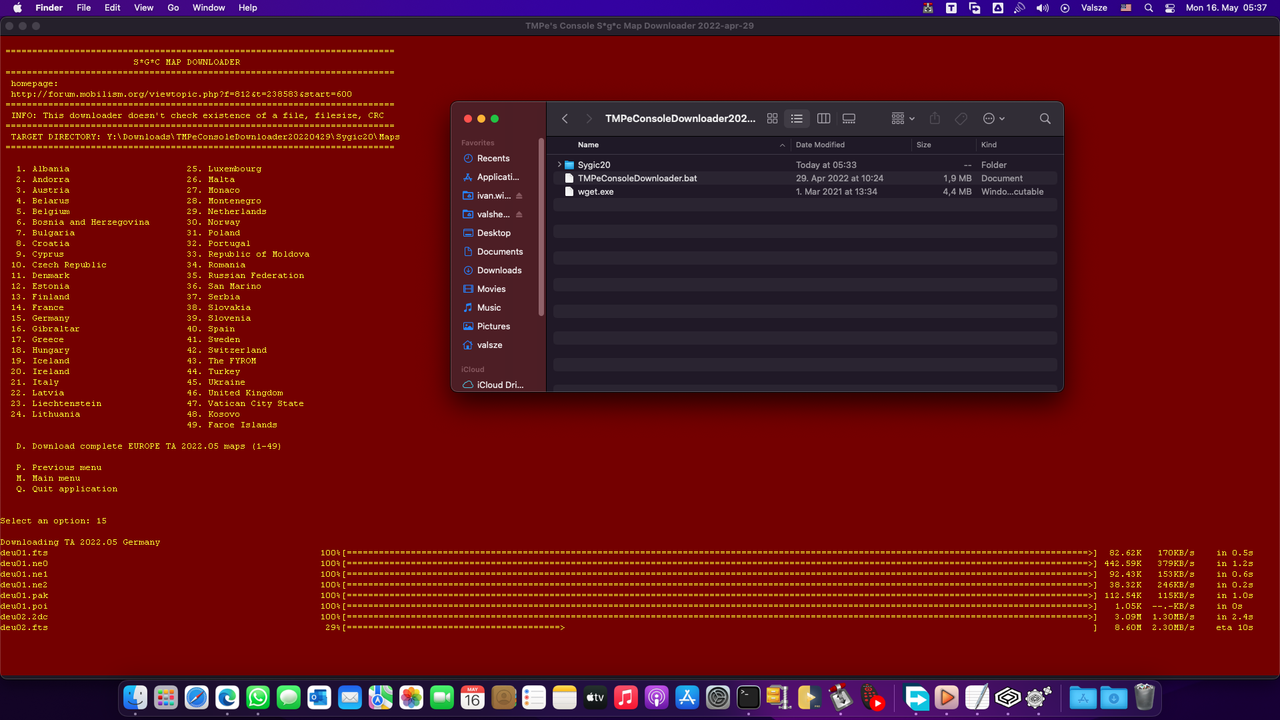Open iCloud Drive in Finder sidebar
The image size is (1280, 720).
pyautogui.click(x=499, y=385)
